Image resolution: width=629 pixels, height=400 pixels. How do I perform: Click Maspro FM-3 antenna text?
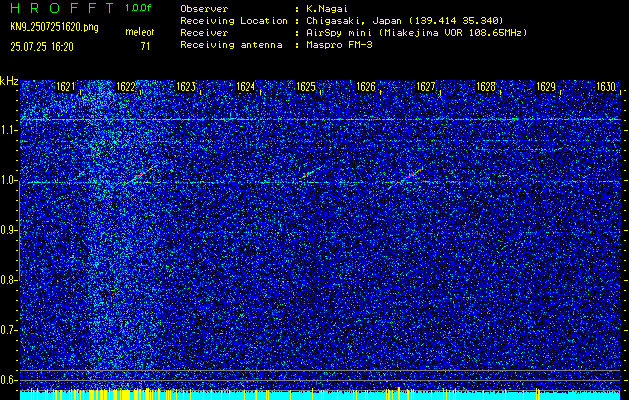pyautogui.click(x=339, y=45)
